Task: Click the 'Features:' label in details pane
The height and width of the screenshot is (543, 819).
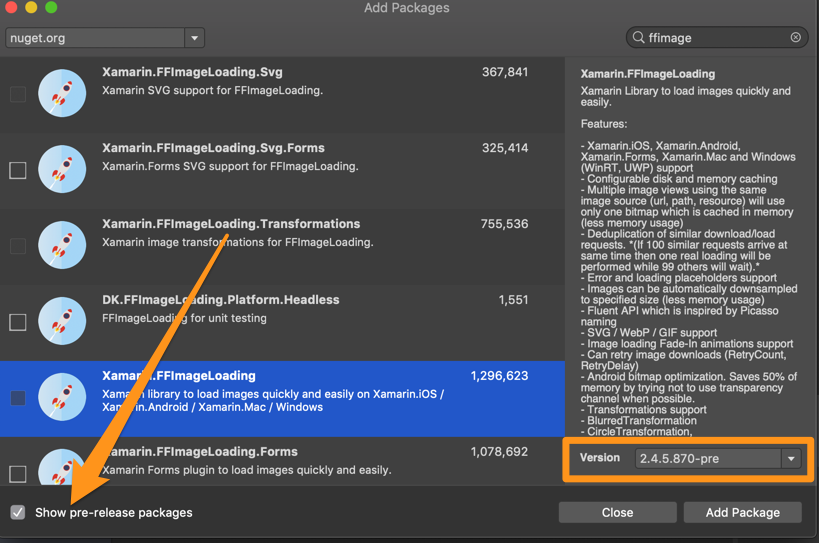Action: click(604, 124)
